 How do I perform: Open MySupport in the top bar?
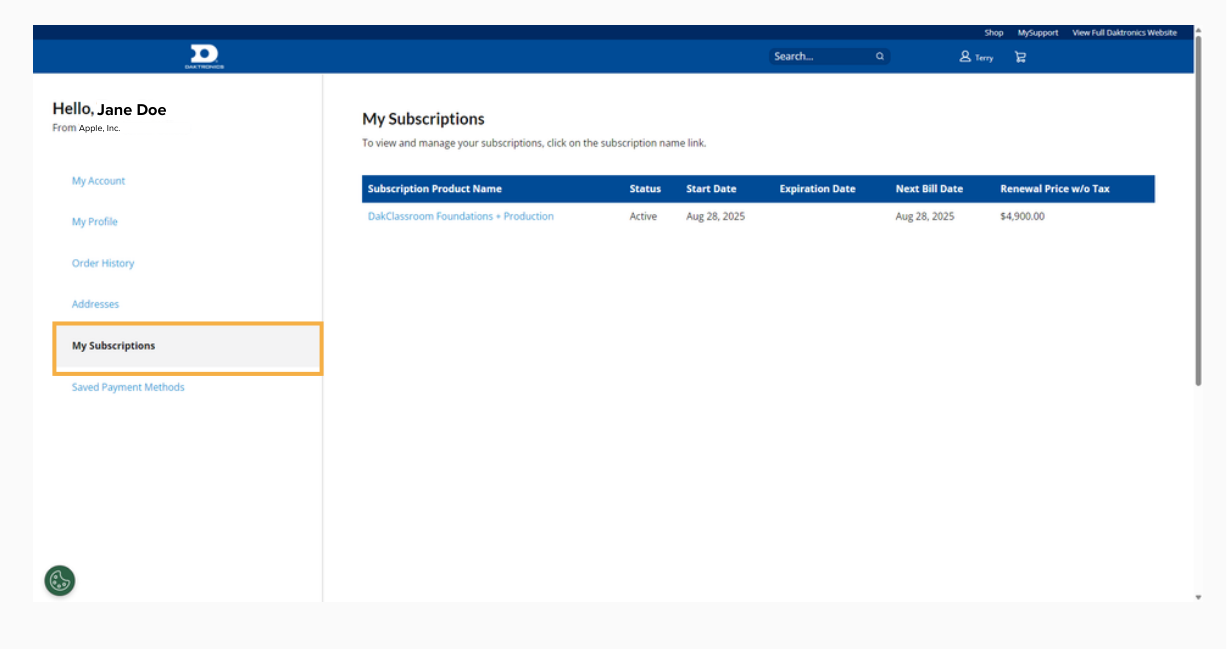pos(1037,33)
